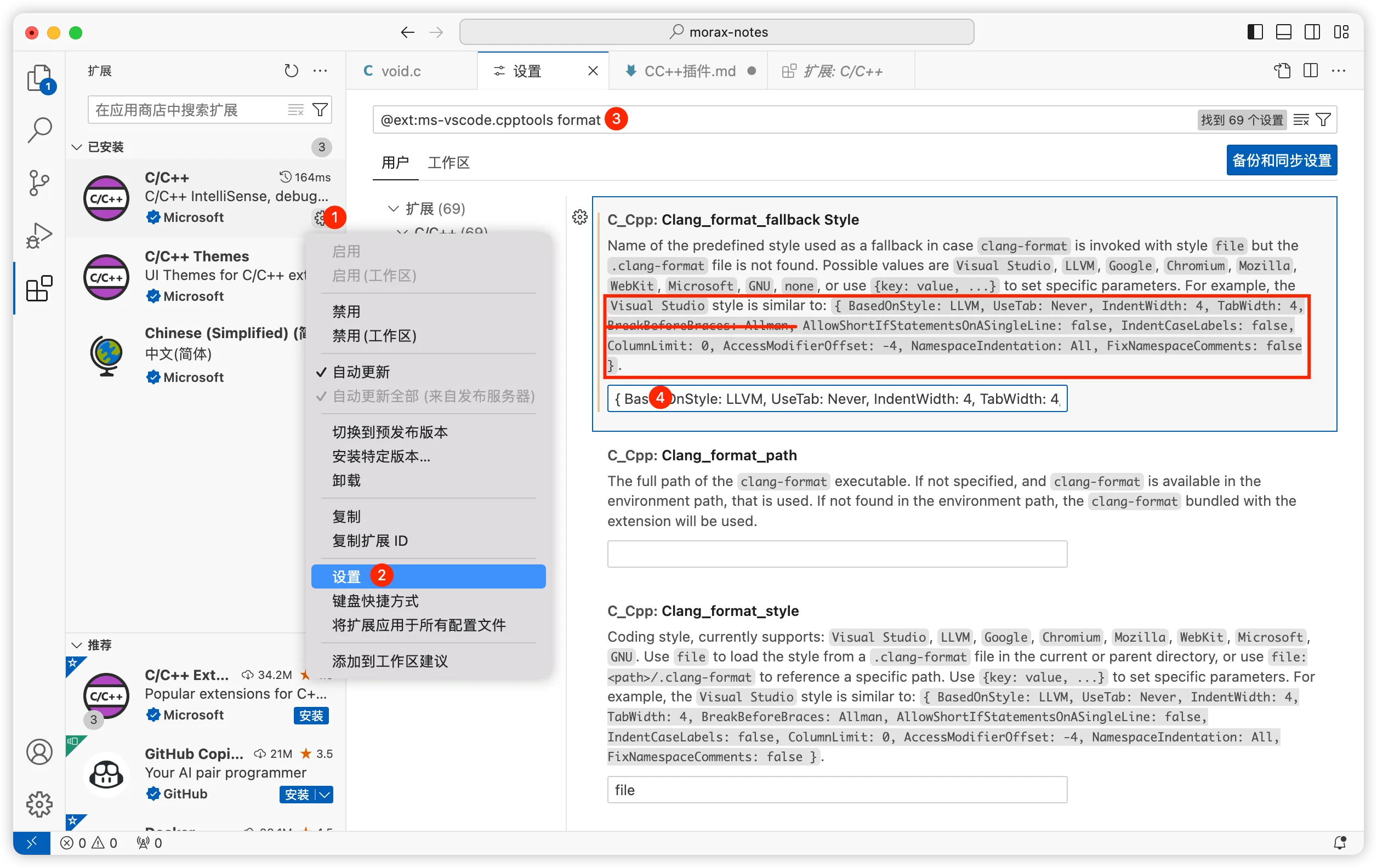Toggle primary sidebar layout icon

point(1255,32)
